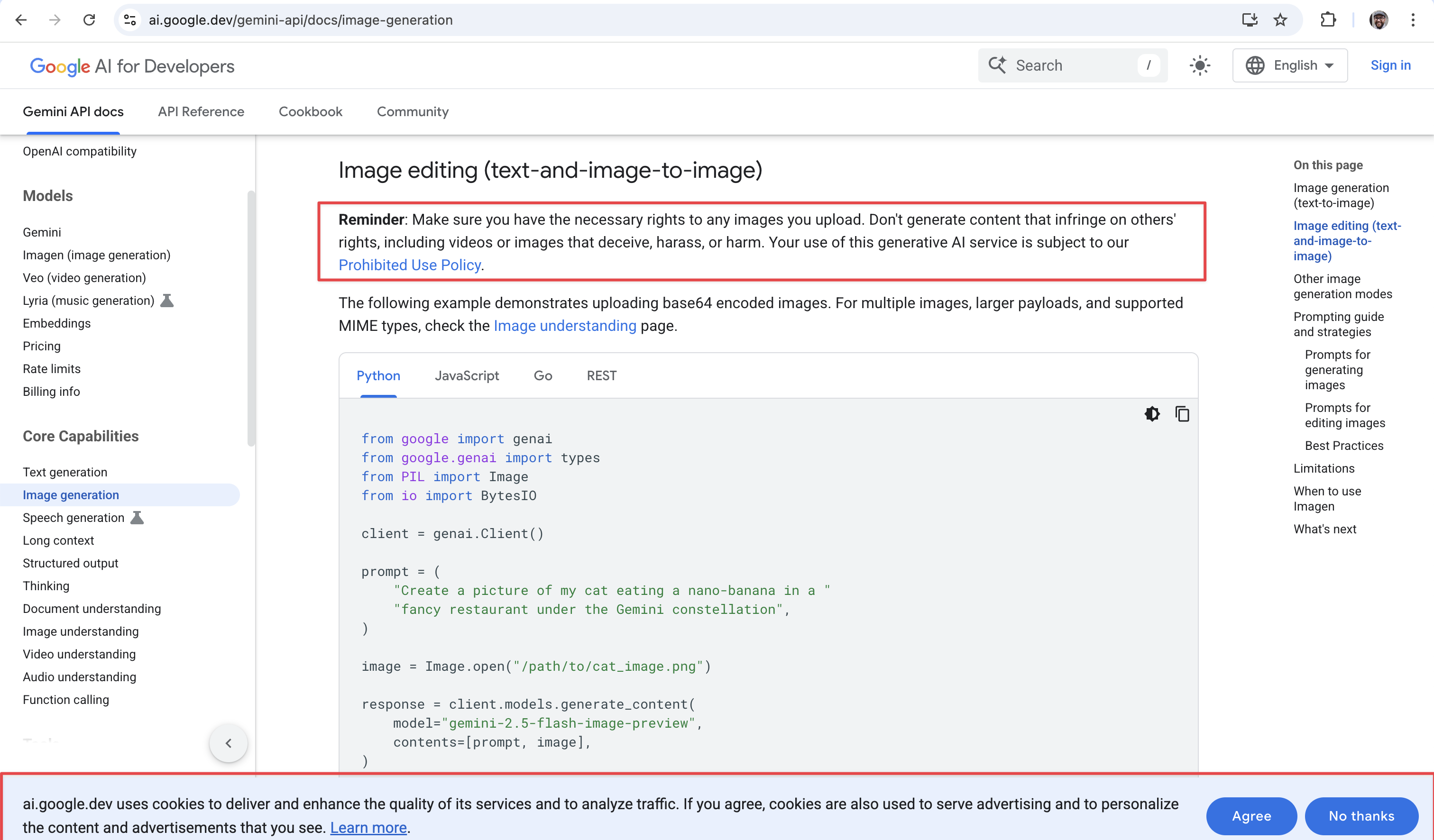The height and width of the screenshot is (840, 1434).
Task: Focus the Search input field
Action: pyautogui.click(x=1073, y=65)
